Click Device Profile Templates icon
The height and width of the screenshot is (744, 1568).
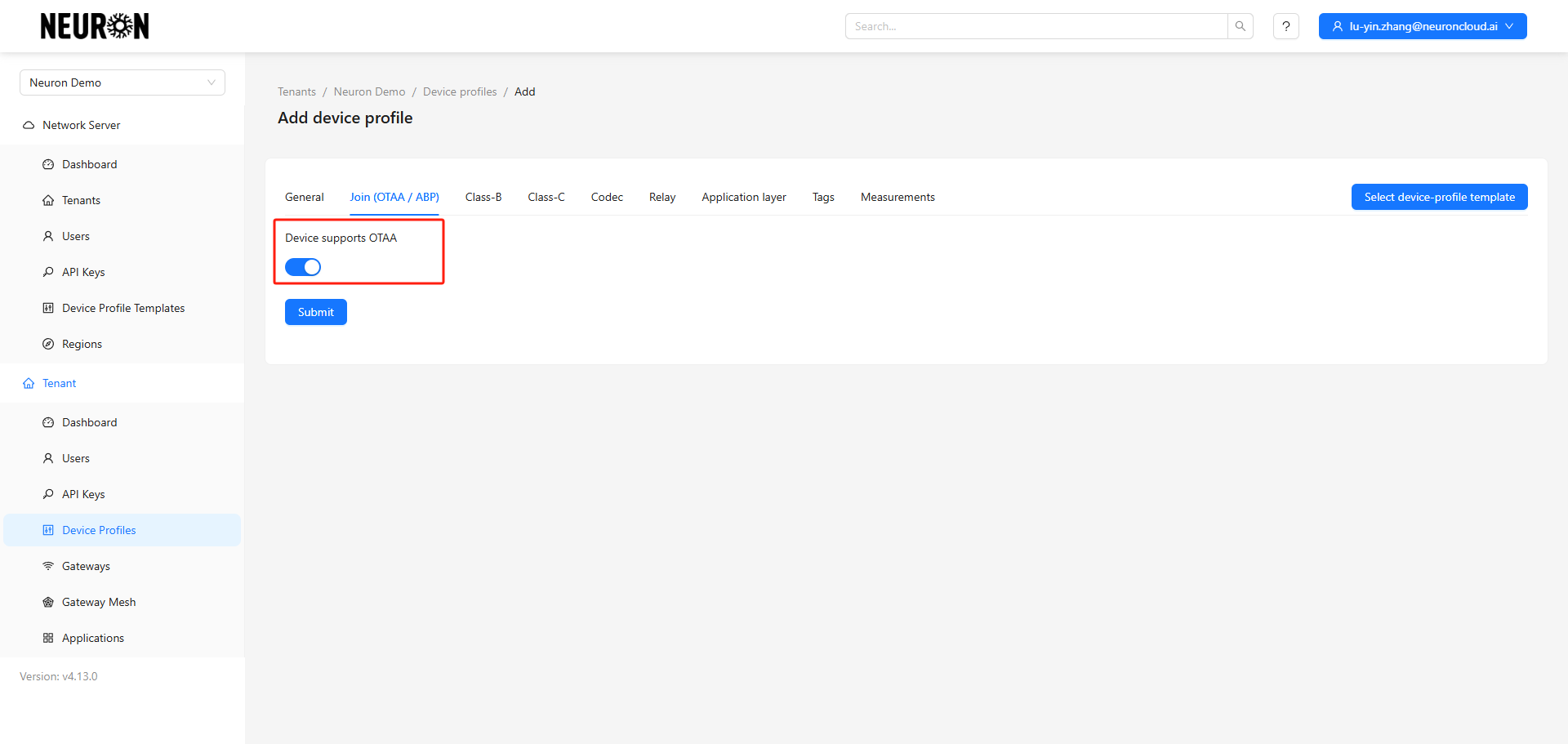48,308
